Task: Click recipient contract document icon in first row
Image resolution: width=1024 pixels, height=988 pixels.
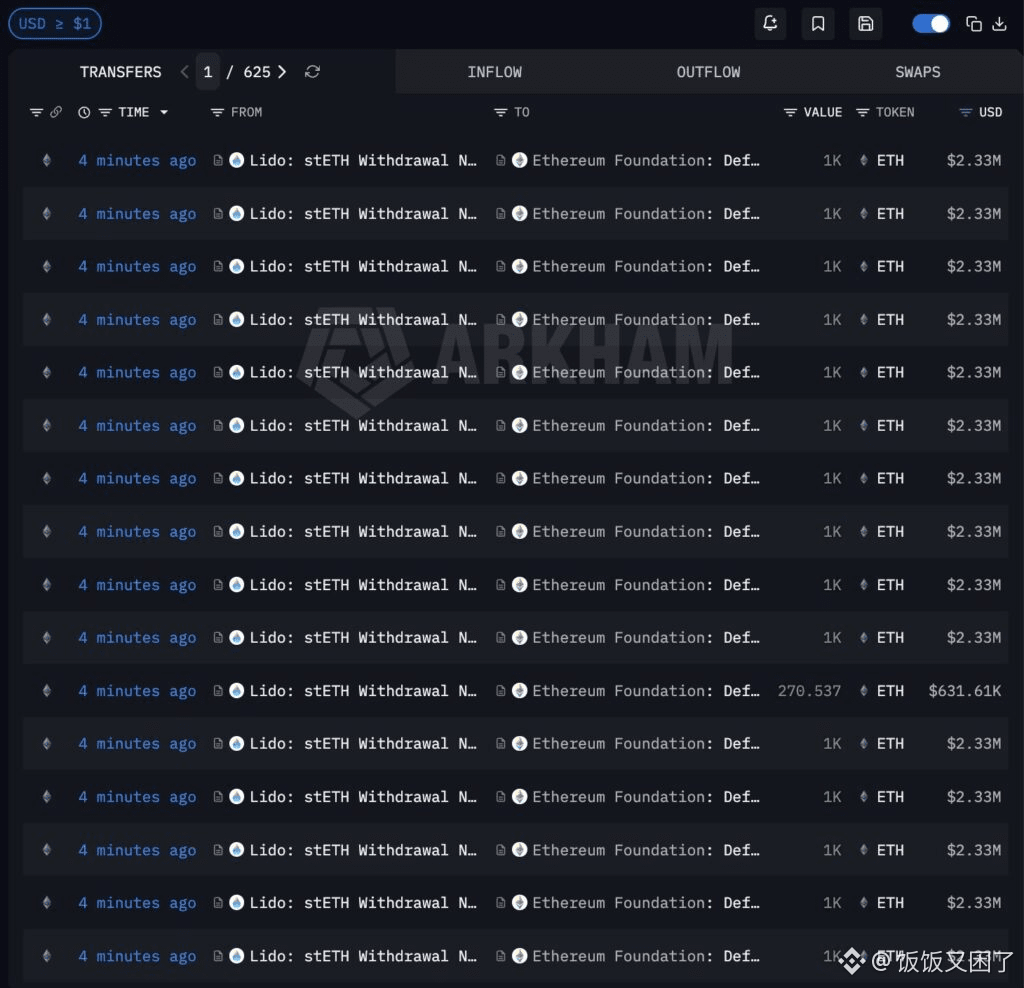Action: (500, 161)
